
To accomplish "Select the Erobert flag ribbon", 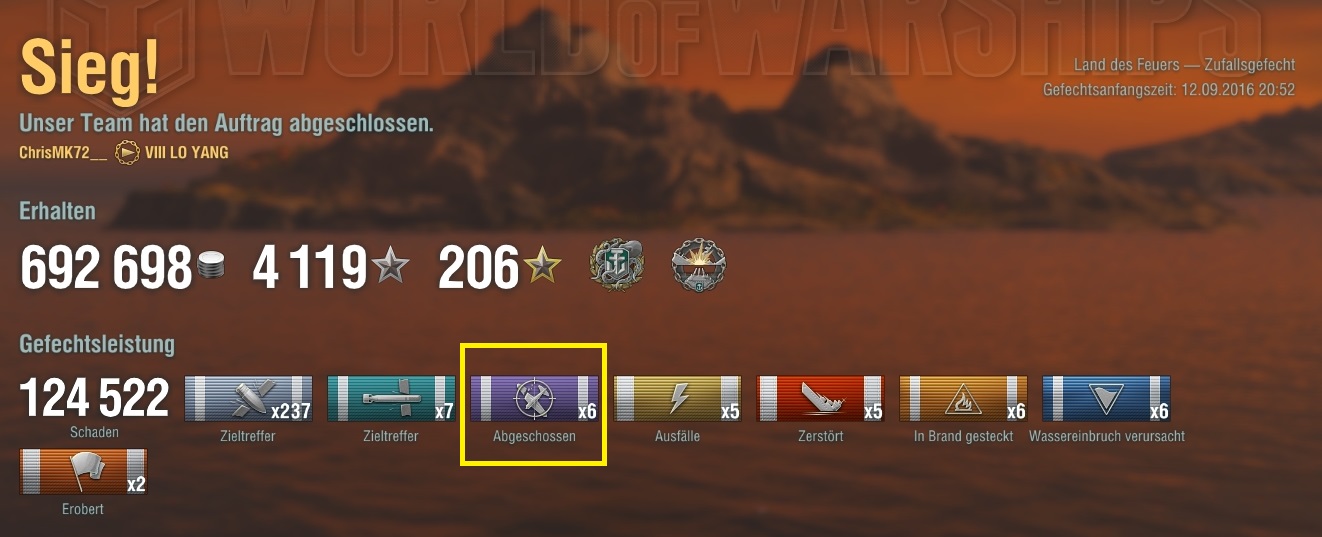I will pos(84,472).
